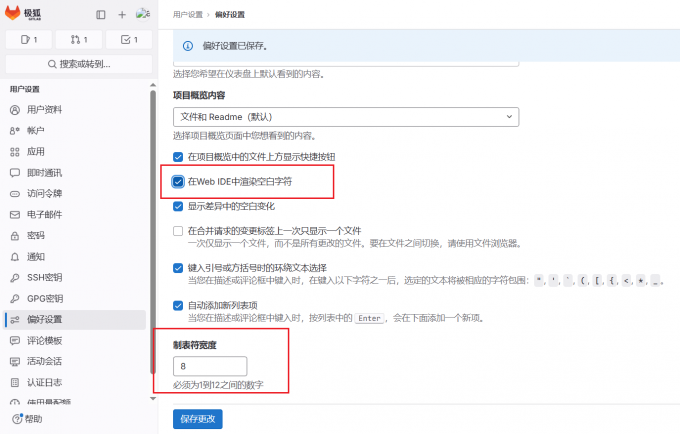
Task: Click the 偏好设置 sliders icon
Action: click(x=15, y=320)
